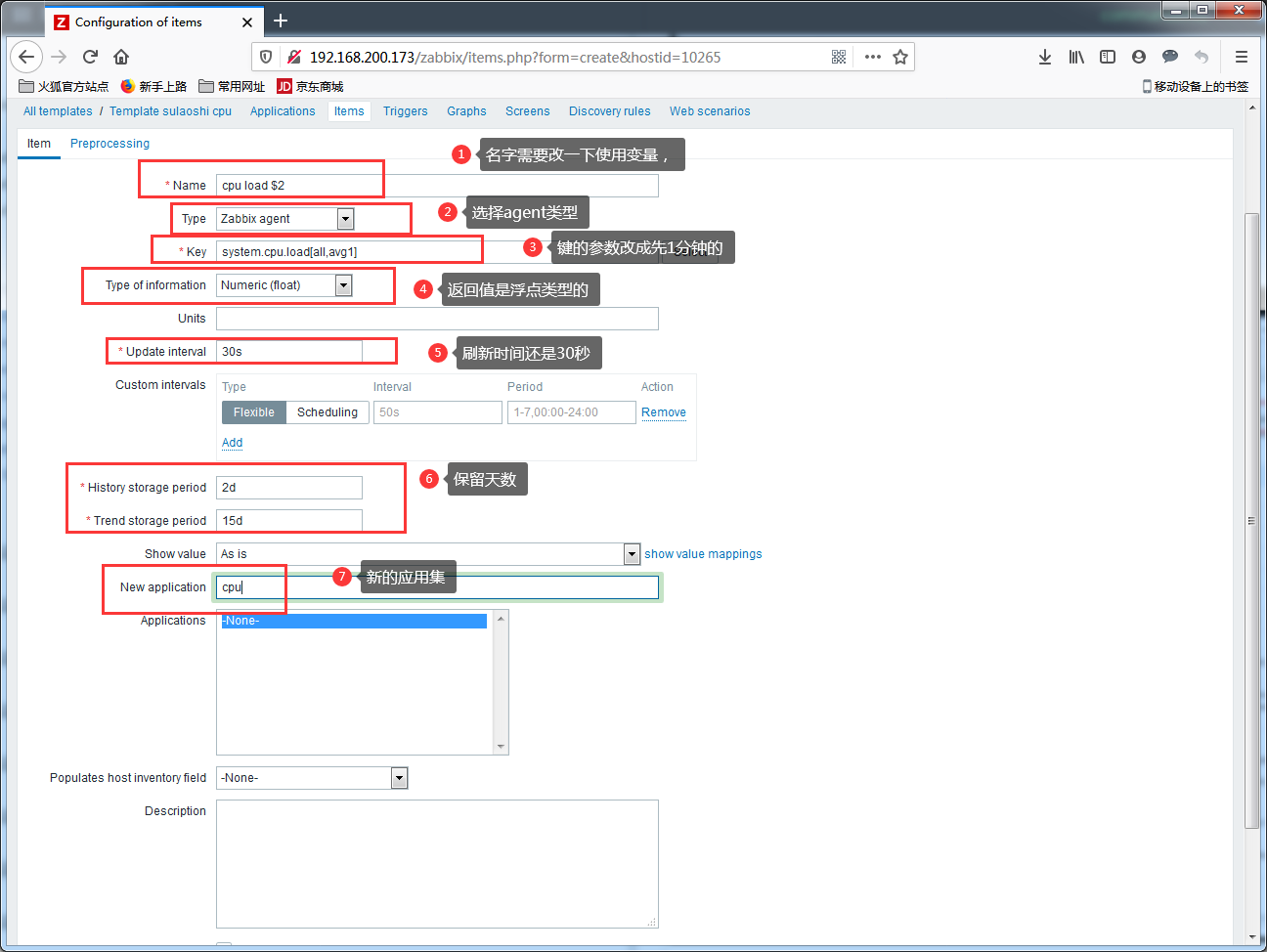Open the browser home page icon
Screen dimensions: 1267x952
point(121,57)
